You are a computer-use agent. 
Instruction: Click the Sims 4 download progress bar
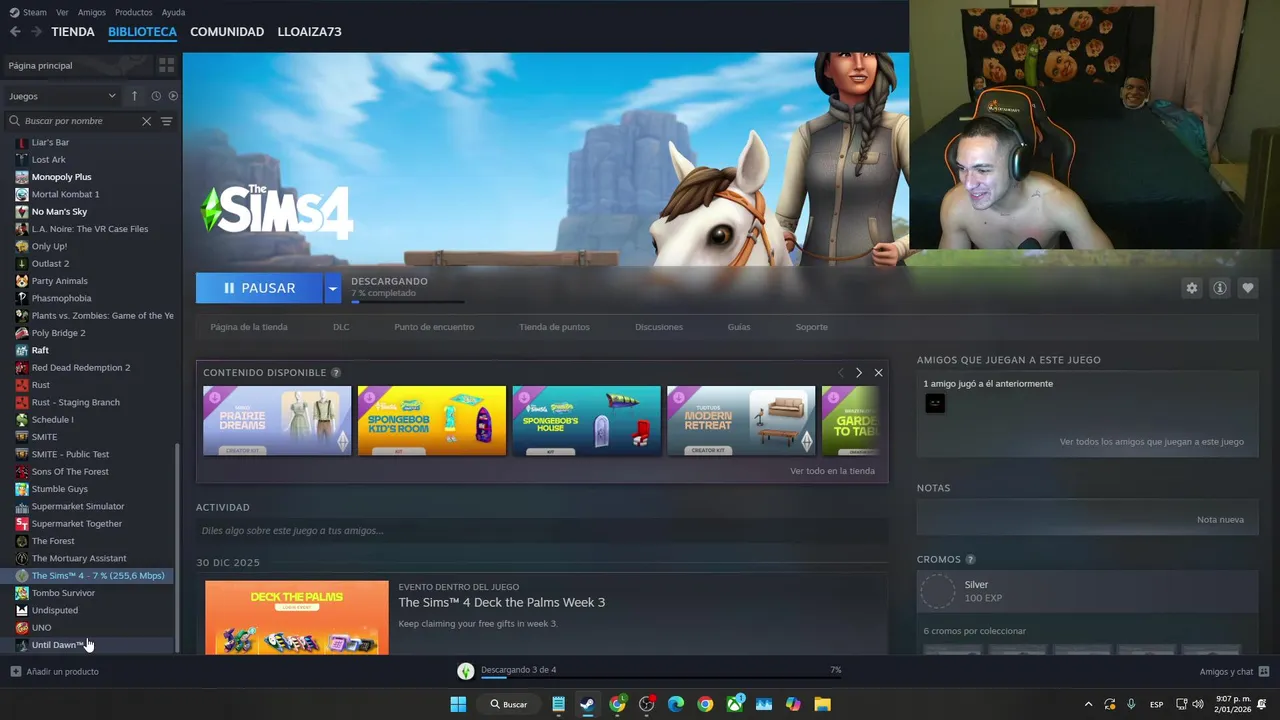tap(407, 301)
